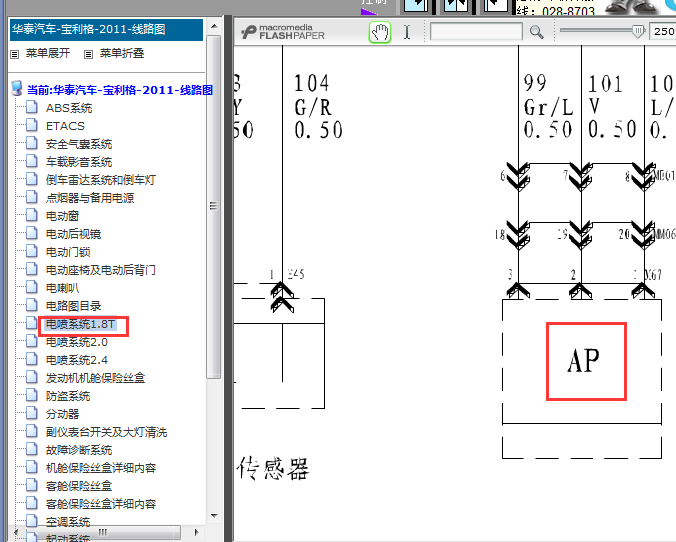Select 分动器 item
676x542 pixels.
point(63,414)
